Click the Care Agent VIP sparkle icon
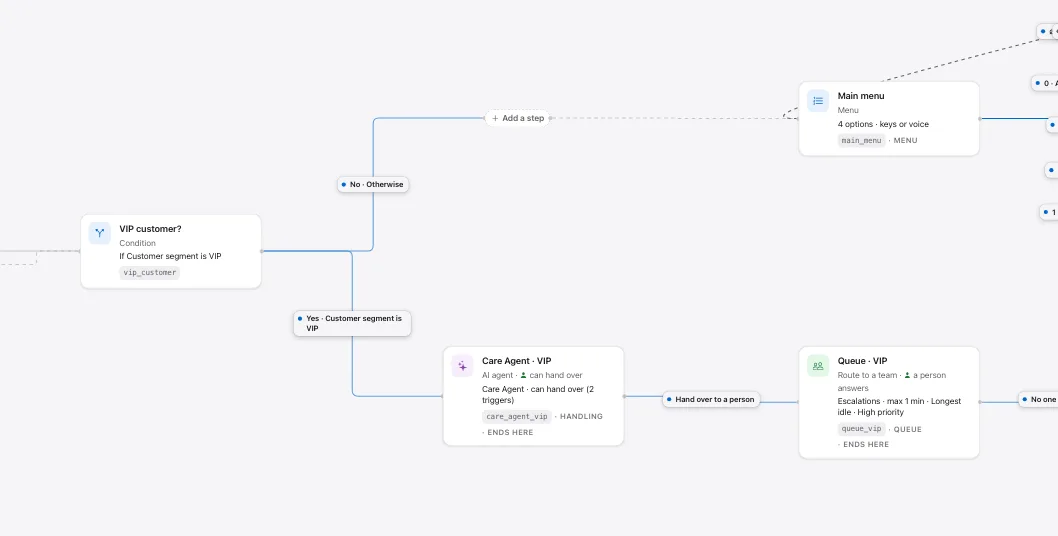1058x536 pixels. [x=462, y=366]
